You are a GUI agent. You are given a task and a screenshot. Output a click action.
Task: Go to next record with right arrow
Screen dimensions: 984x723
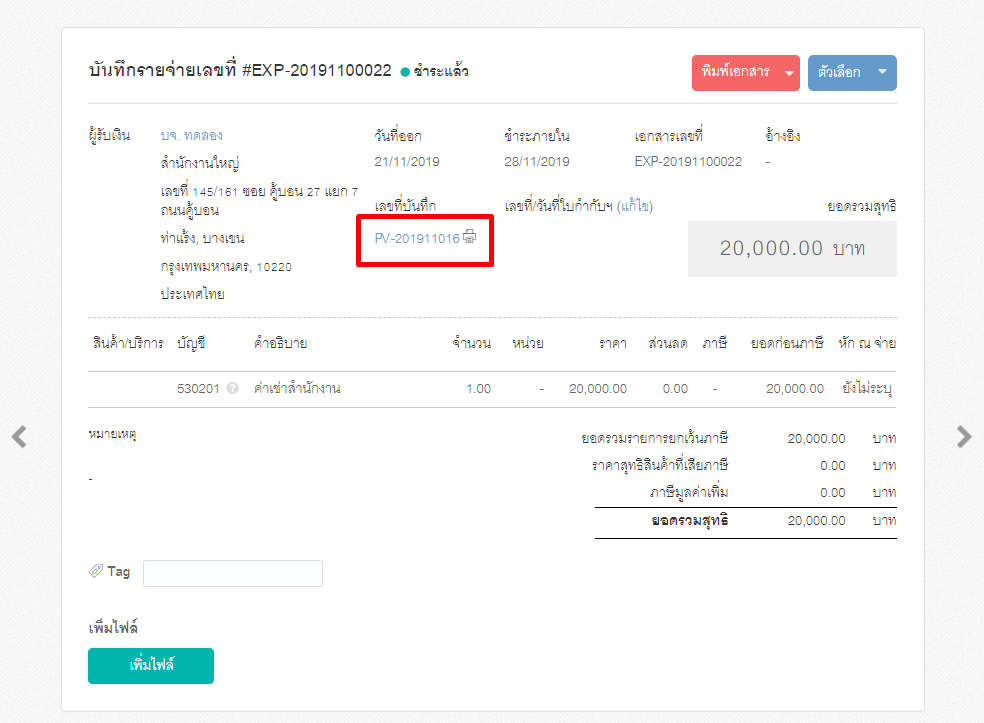(964, 437)
